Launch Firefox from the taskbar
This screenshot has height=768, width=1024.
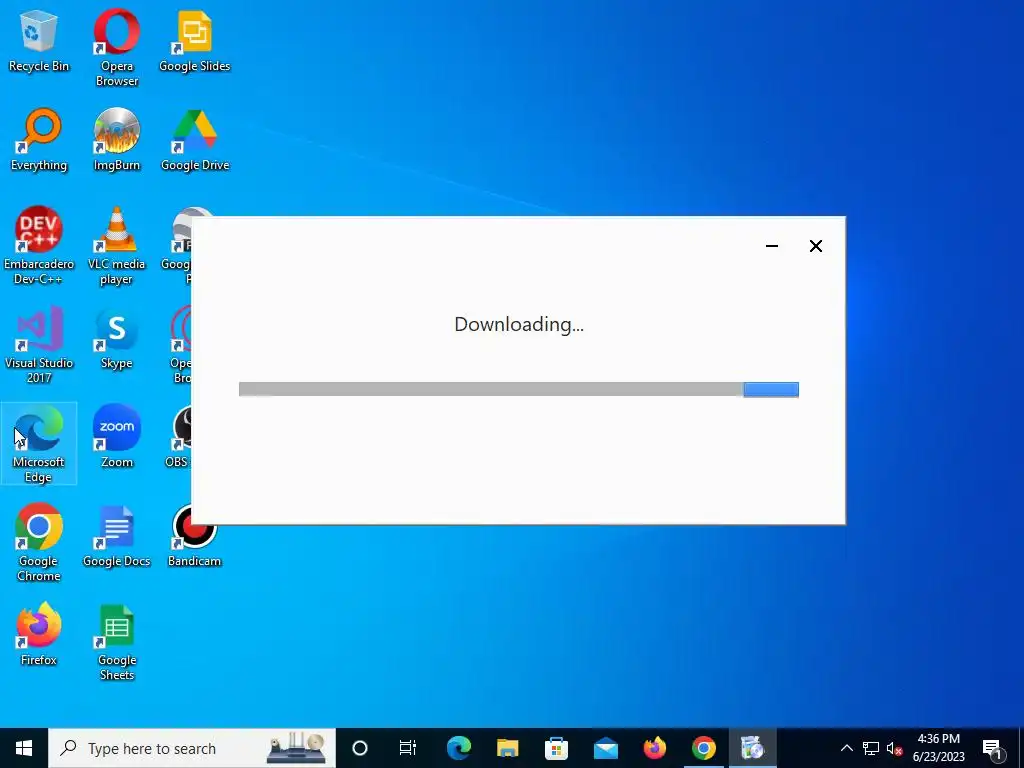[654, 748]
